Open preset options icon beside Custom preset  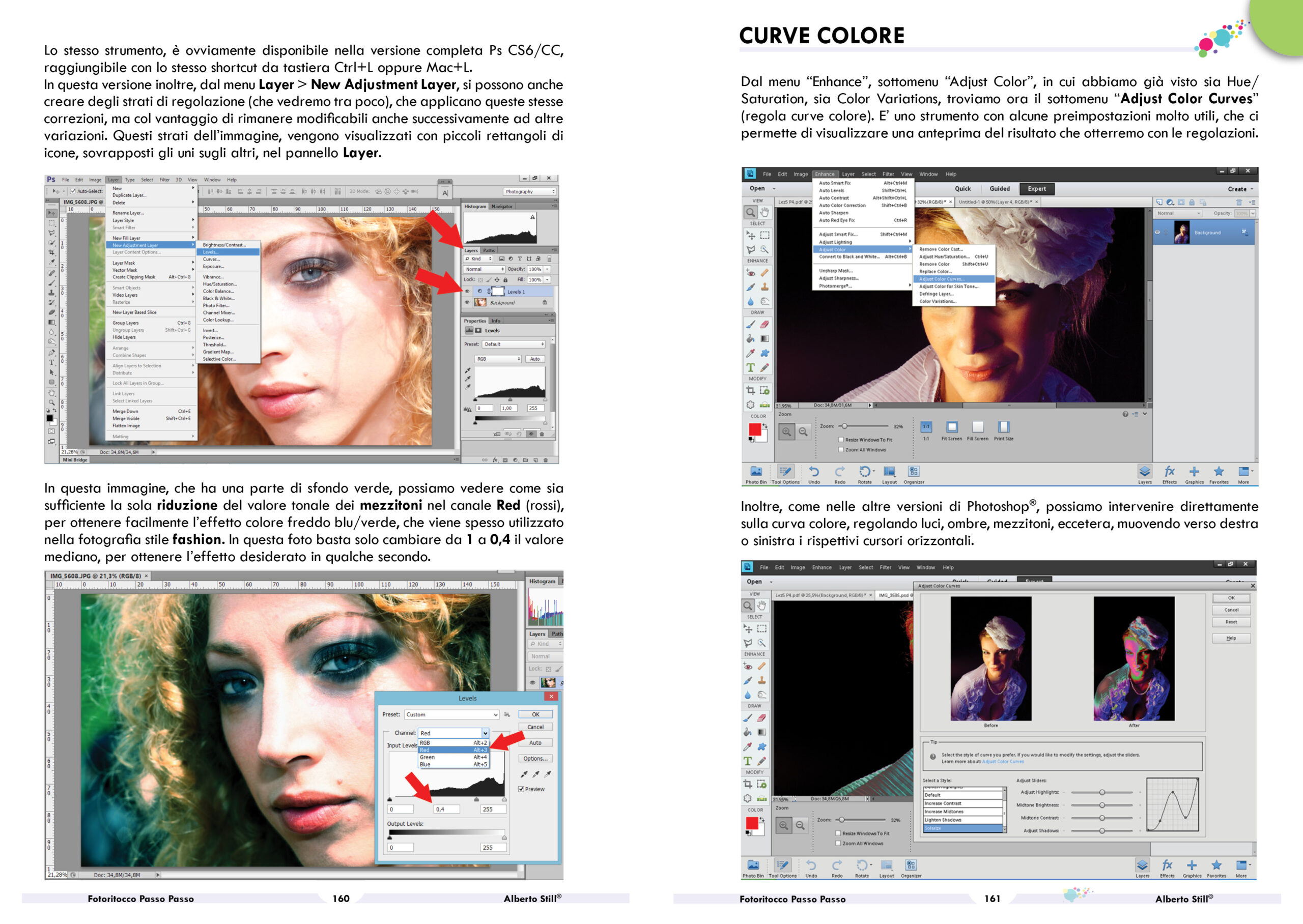[x=507, y=714]
